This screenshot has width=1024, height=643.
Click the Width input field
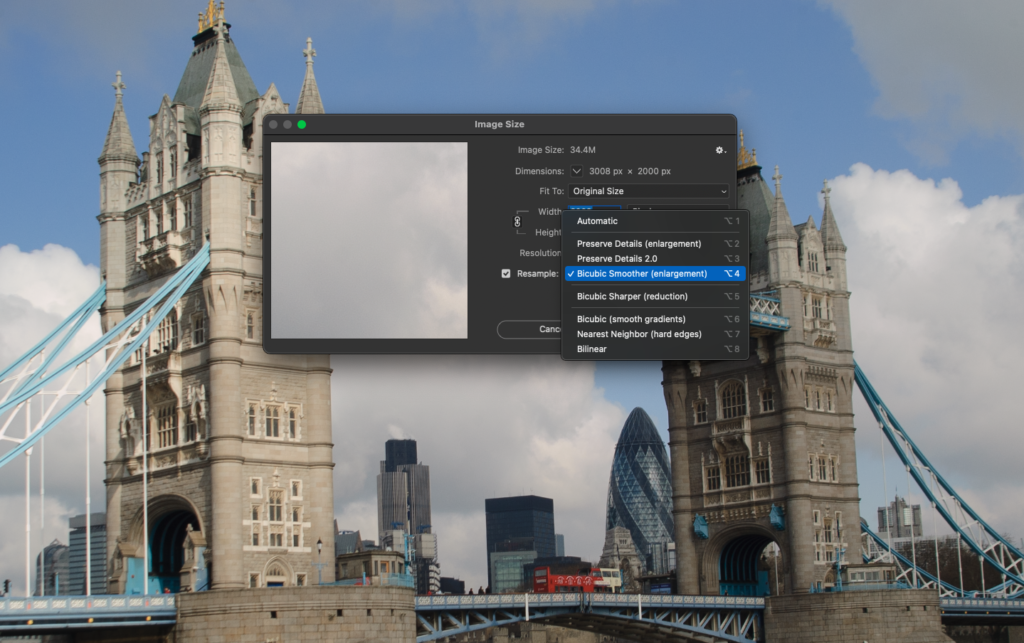click(594, 208)
